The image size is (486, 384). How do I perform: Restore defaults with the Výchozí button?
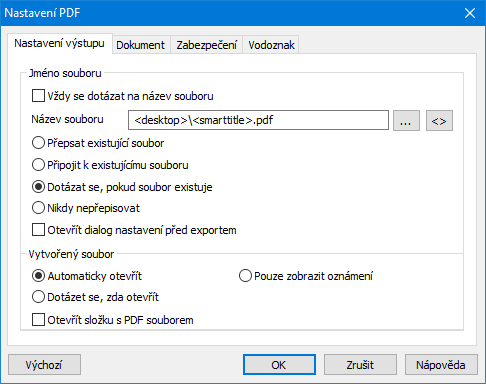click(x=44, y=365)
